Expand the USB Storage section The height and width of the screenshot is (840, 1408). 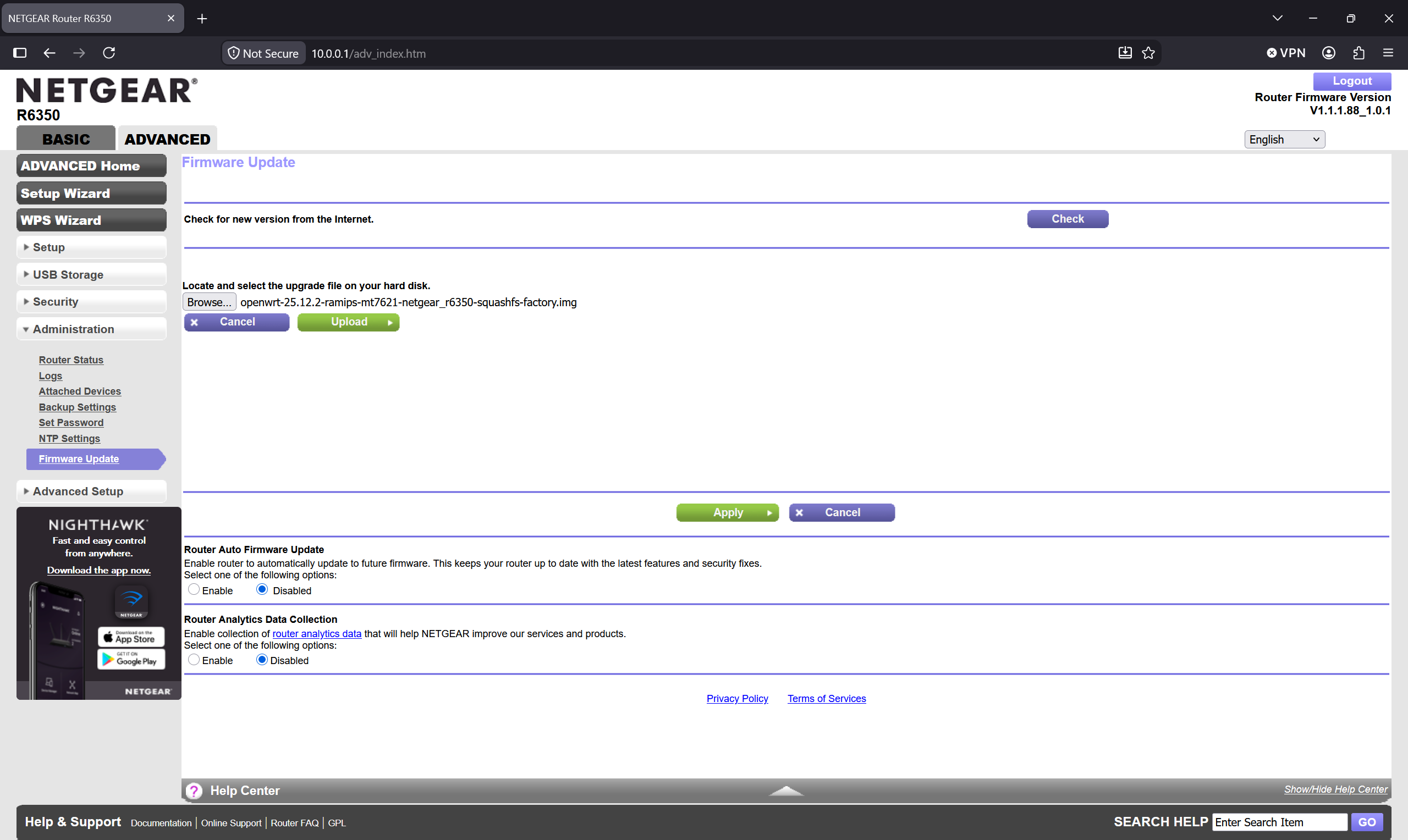[92, 274]
